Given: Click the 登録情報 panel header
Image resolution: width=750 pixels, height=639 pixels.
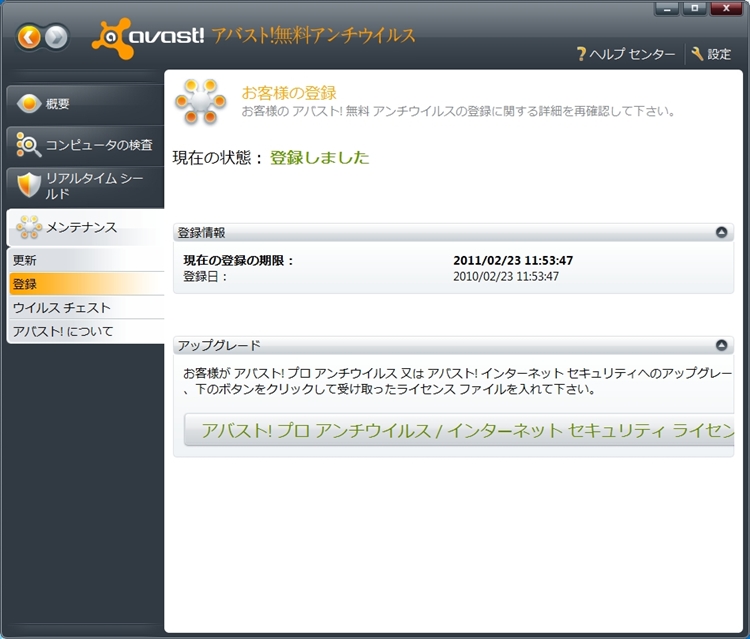Looking at the screenshot, I should pyautogui.click(x=453, y=232).
